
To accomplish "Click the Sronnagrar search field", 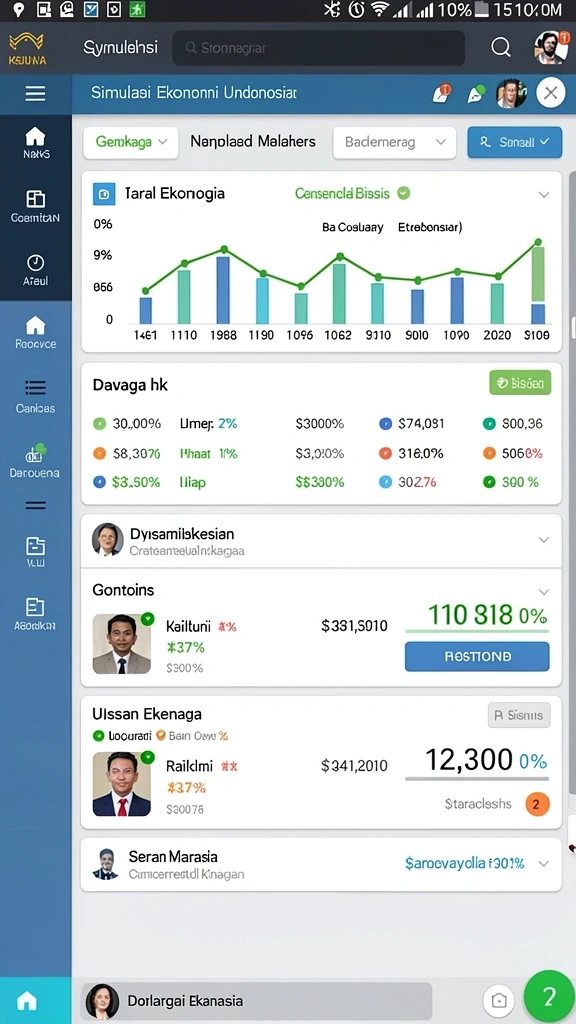I will (x=318, y=48).
